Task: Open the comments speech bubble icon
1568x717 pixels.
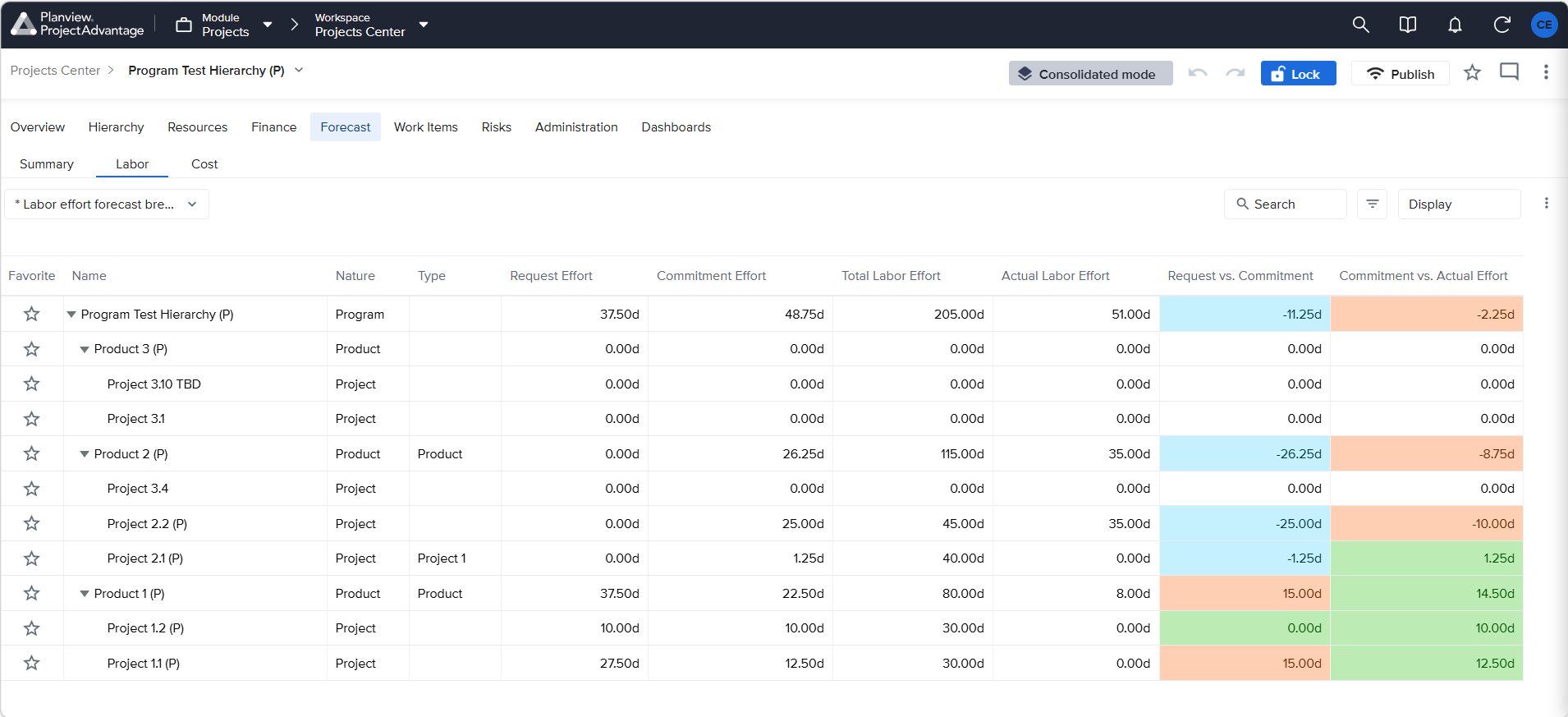Action: (x=1509, y=72)
